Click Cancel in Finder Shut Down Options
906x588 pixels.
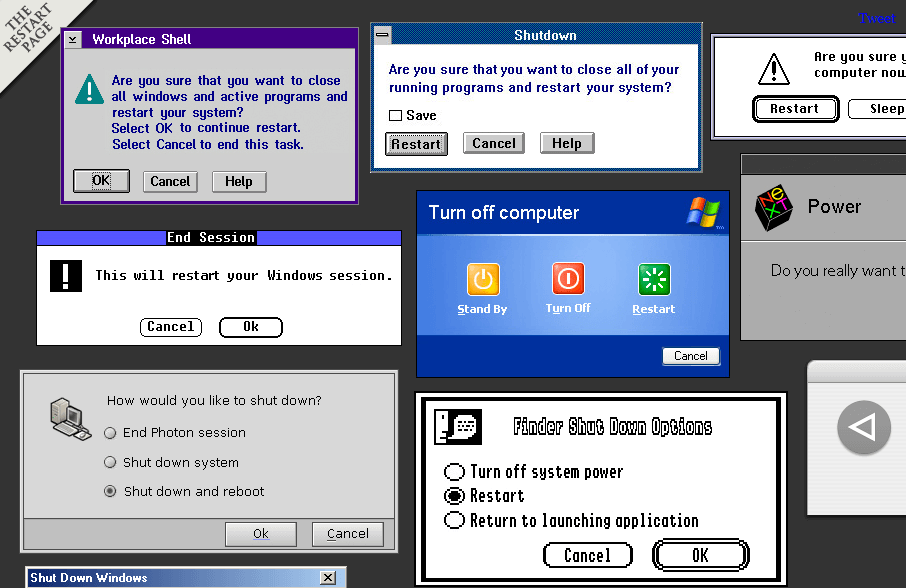(x=588, y=556)
